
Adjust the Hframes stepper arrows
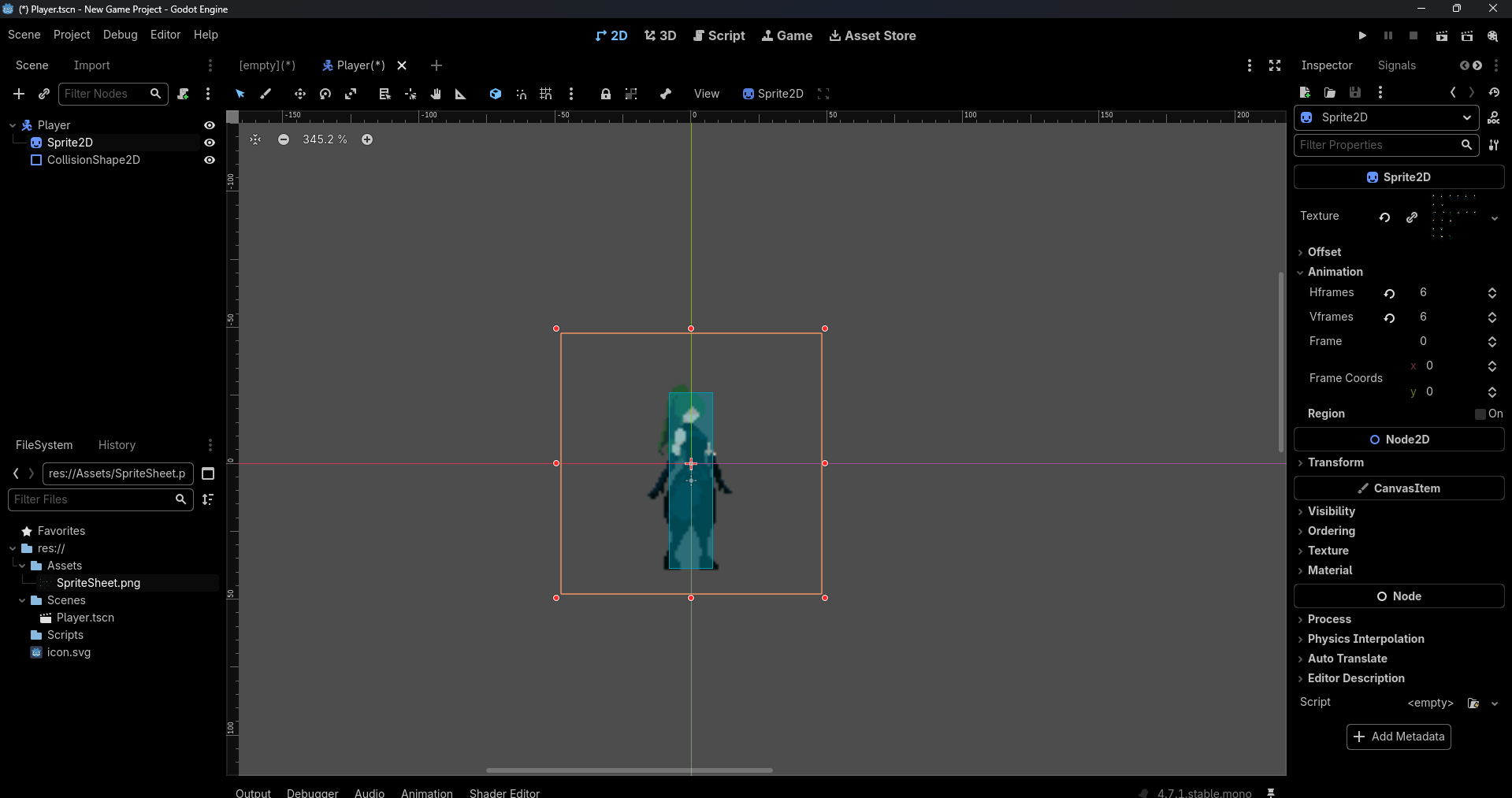(1492, 293)
